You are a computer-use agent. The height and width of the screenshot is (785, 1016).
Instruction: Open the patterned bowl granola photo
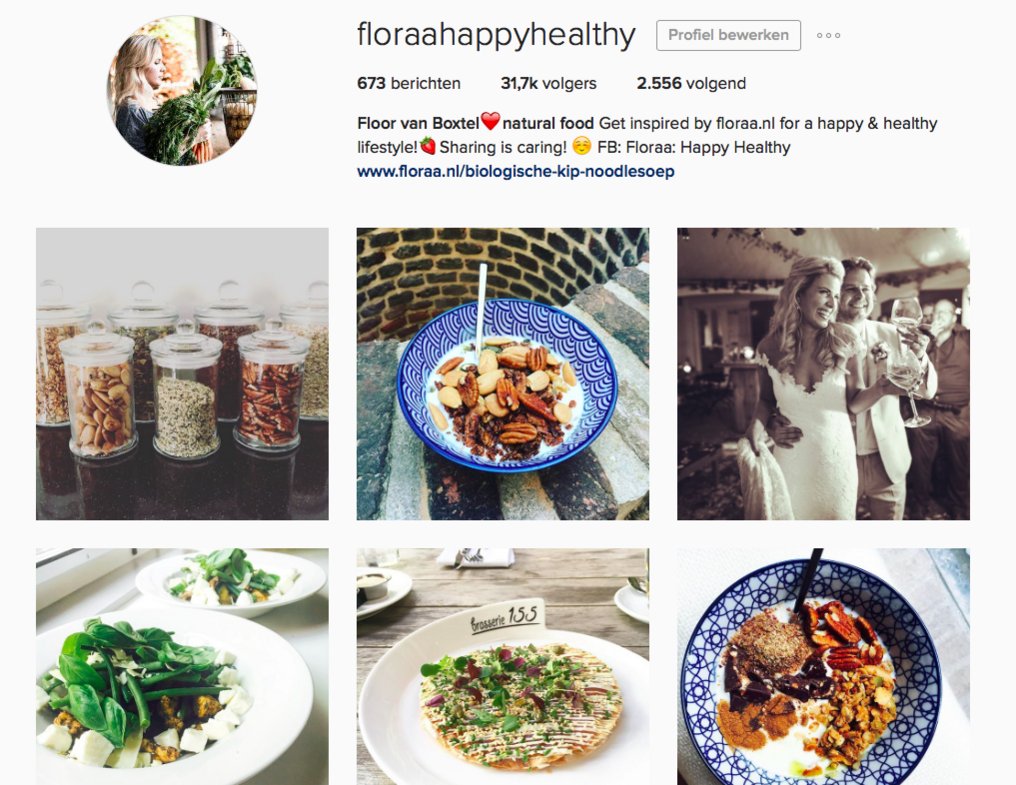tap(824, 667)
